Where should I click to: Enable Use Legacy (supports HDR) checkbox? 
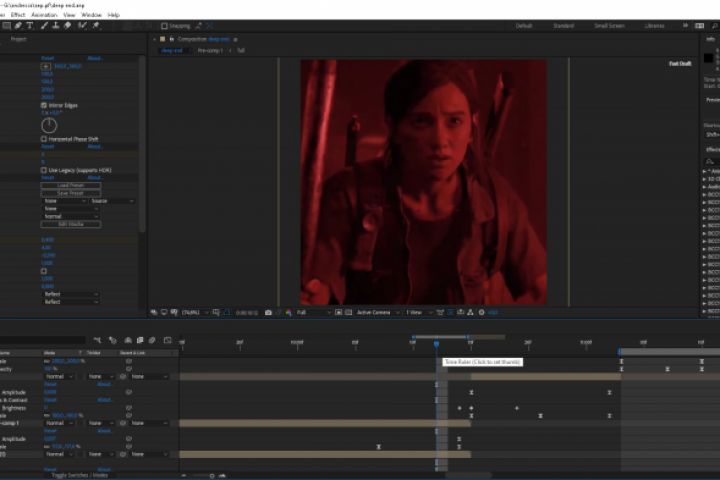coord(44,170)
